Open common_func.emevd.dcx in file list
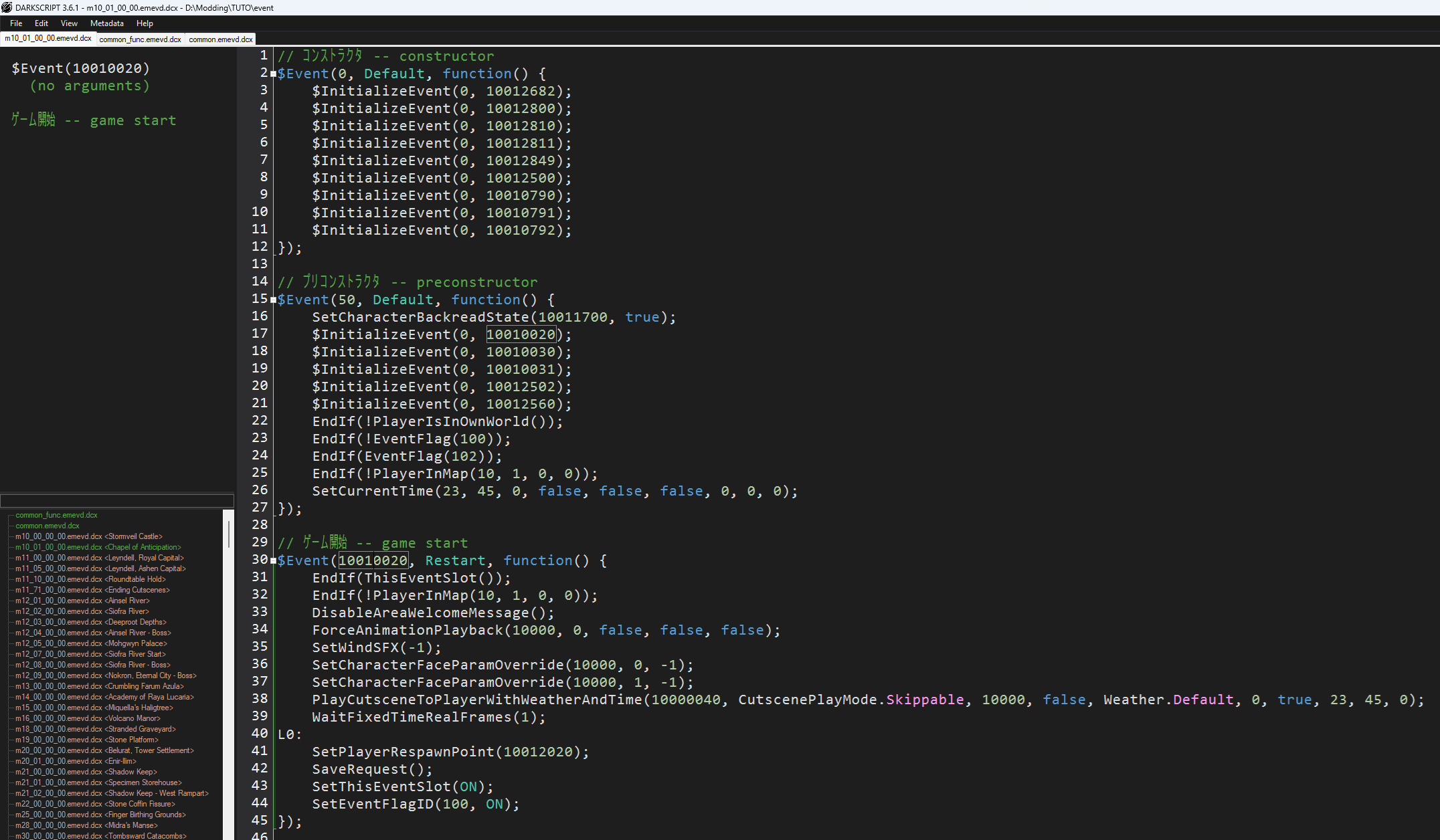The image size is (1440, 840). pyautogui.click(x=56, y=515)
